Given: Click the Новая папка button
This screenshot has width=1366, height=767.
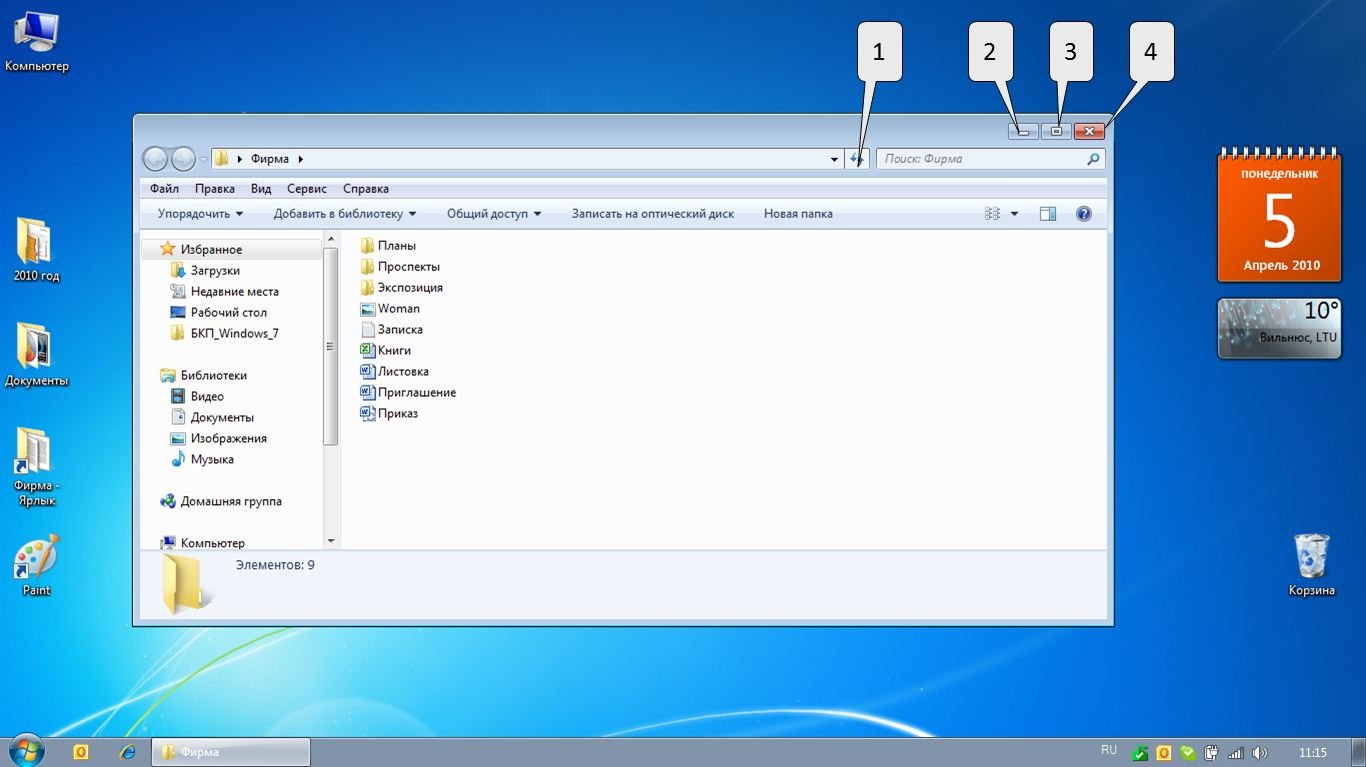Looking at the screenshot, I should tap(798, 214).
